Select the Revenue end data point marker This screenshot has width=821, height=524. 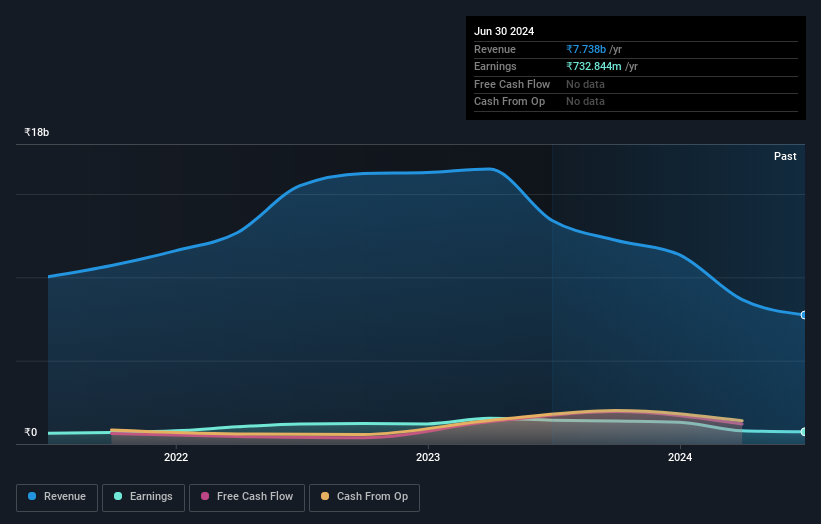pyautogui.click(x=804, y=315)
